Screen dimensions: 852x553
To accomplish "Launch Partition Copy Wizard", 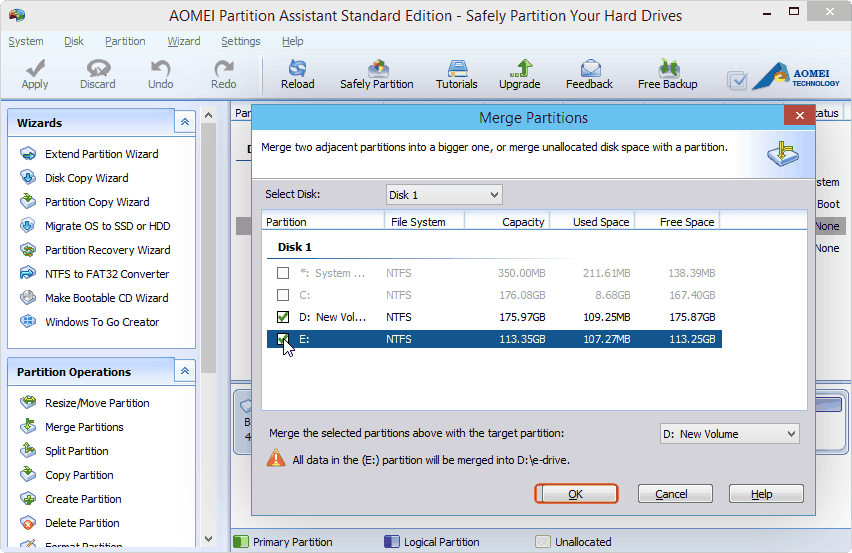I will [x=97, y=202].
